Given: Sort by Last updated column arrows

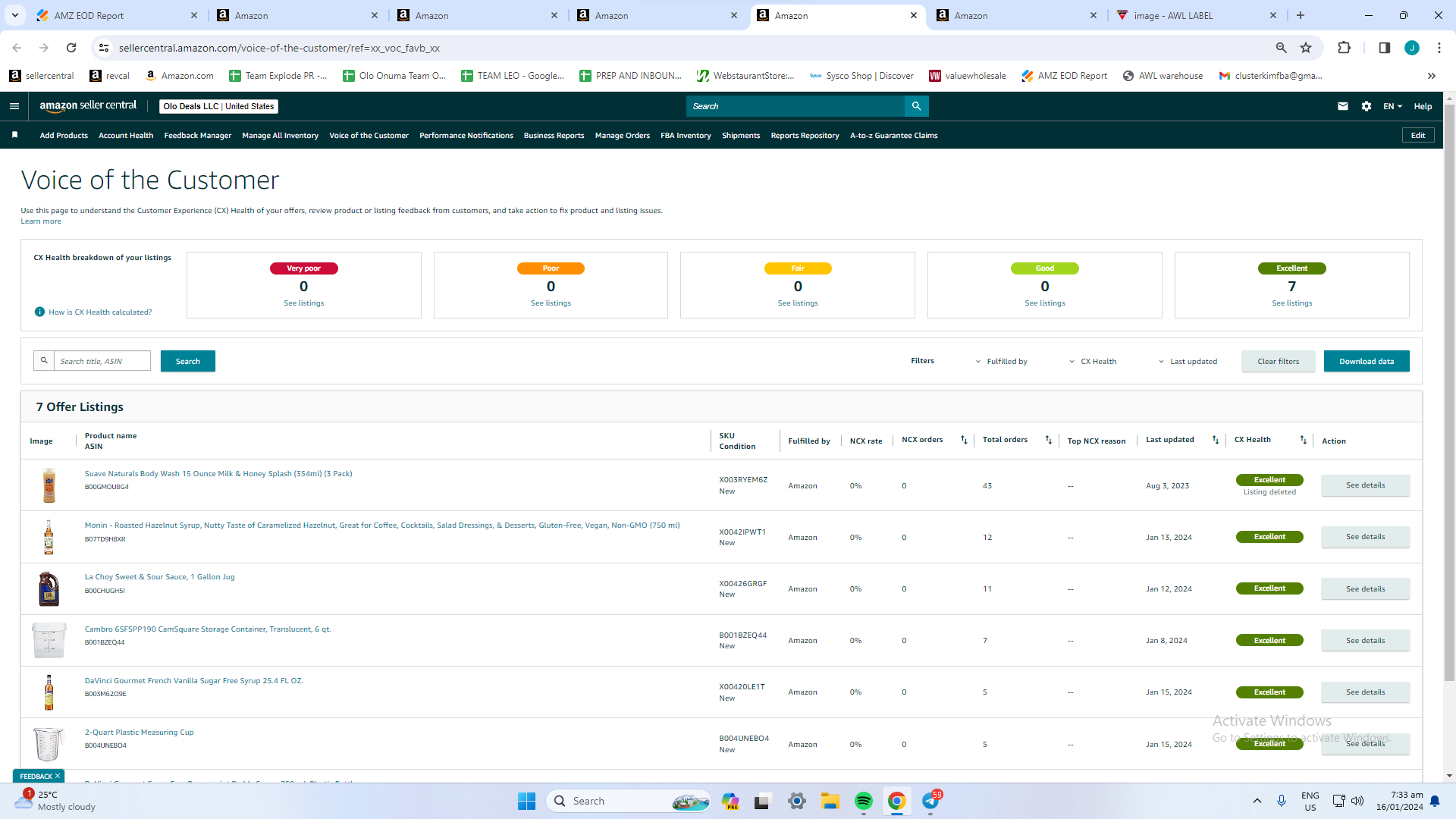Looking at the screenshot, I should (1216, 440).
